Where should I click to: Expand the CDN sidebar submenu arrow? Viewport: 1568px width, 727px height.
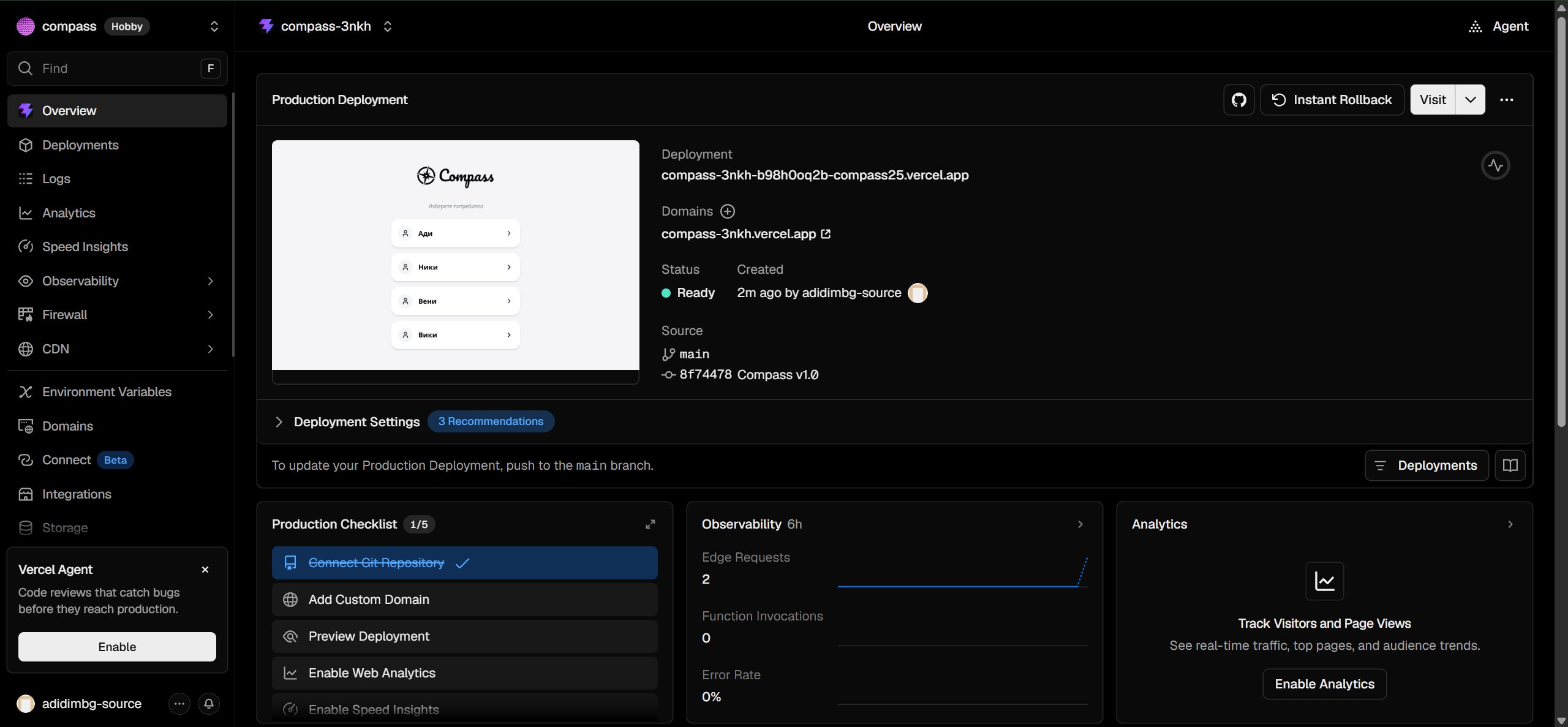[x=210, y=349]
